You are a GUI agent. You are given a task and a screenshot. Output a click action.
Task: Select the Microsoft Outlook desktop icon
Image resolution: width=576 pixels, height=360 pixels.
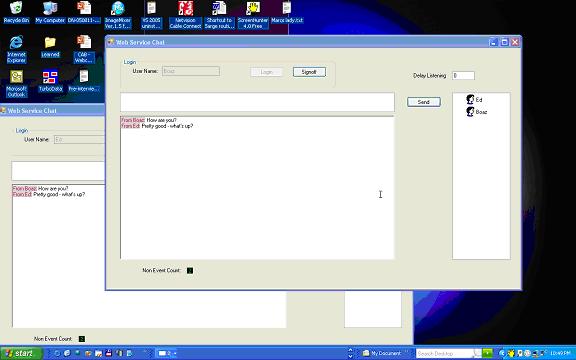16,83
